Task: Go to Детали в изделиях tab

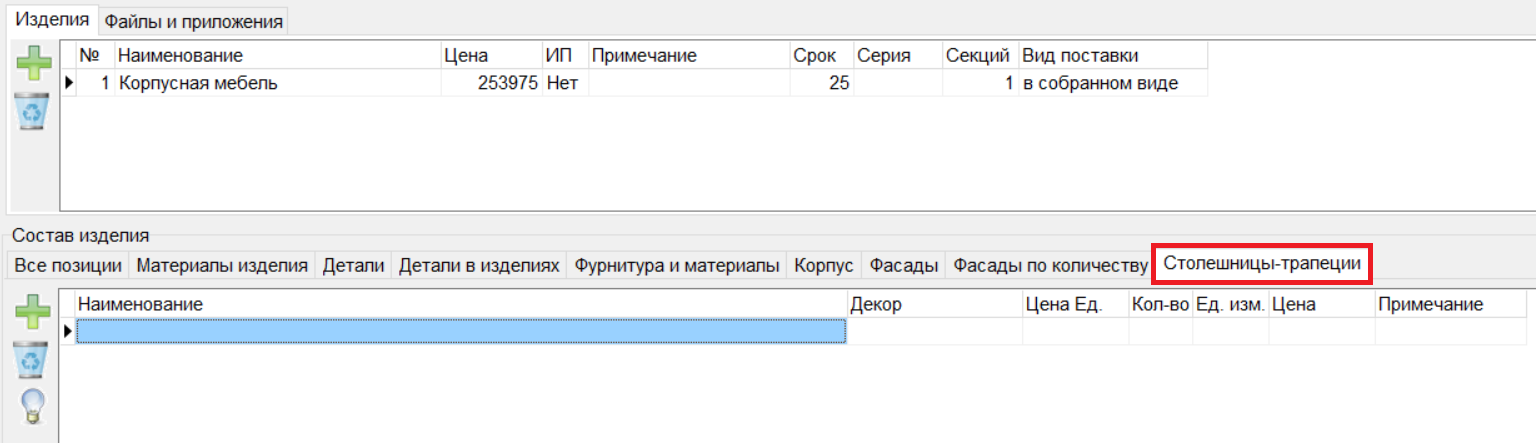Action: (x=479, y=265)
